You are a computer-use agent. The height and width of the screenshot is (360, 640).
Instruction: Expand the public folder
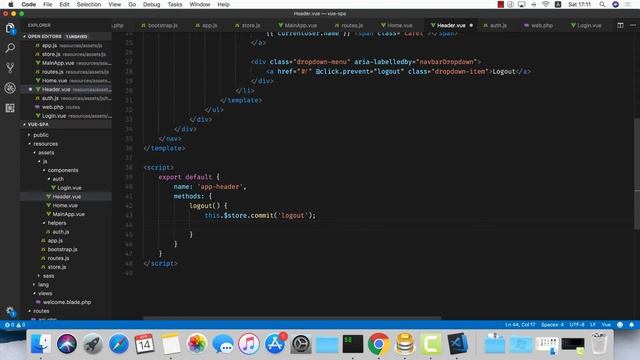(40, 135)
